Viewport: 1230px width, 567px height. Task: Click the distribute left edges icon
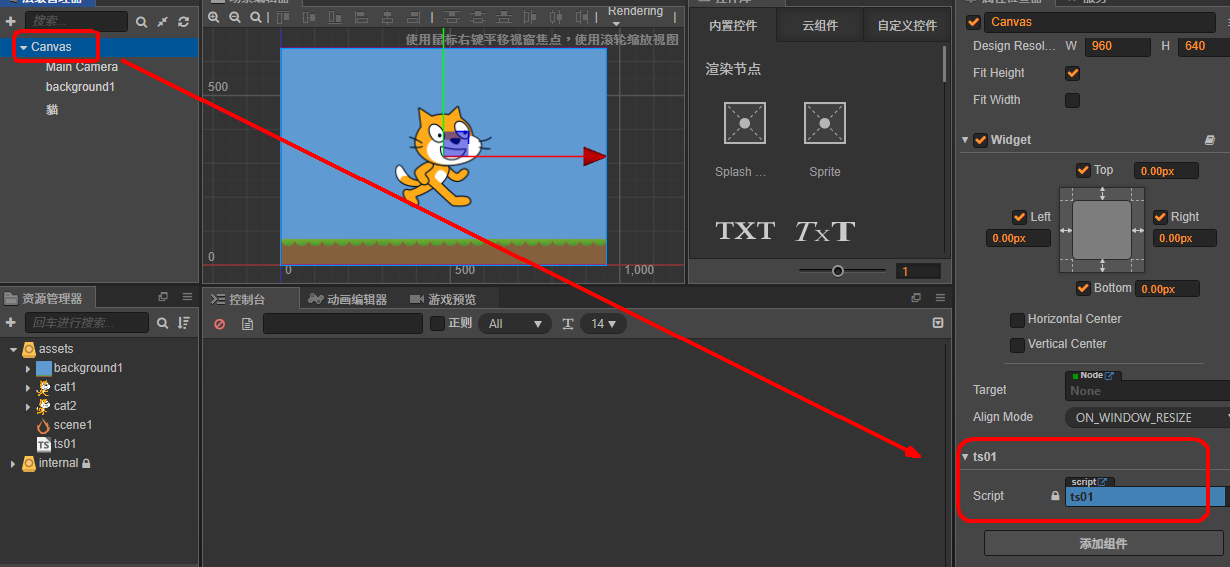point(530,17)
